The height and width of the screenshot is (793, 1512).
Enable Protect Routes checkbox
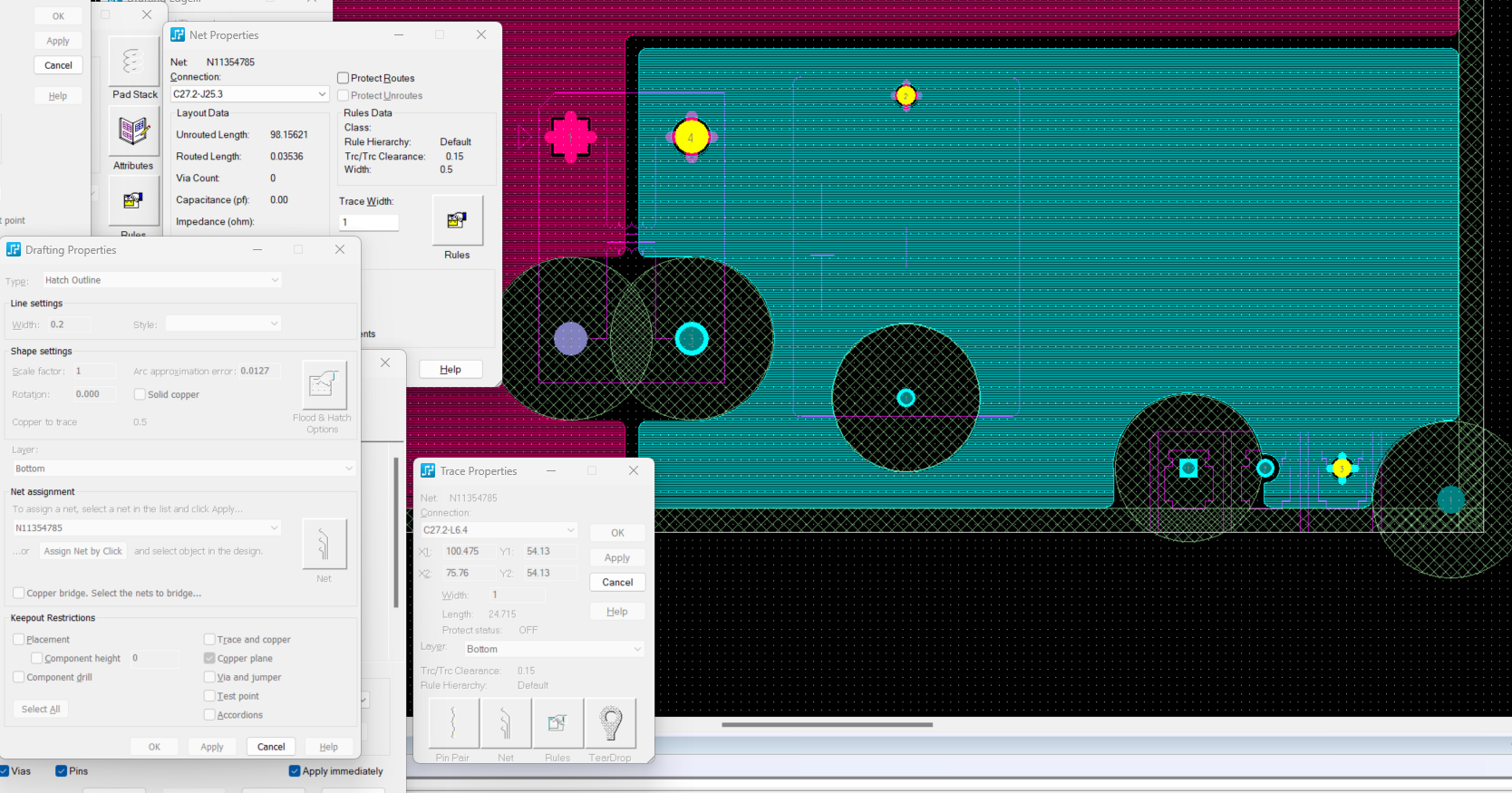pyautogui.click(x=344, y=78)
